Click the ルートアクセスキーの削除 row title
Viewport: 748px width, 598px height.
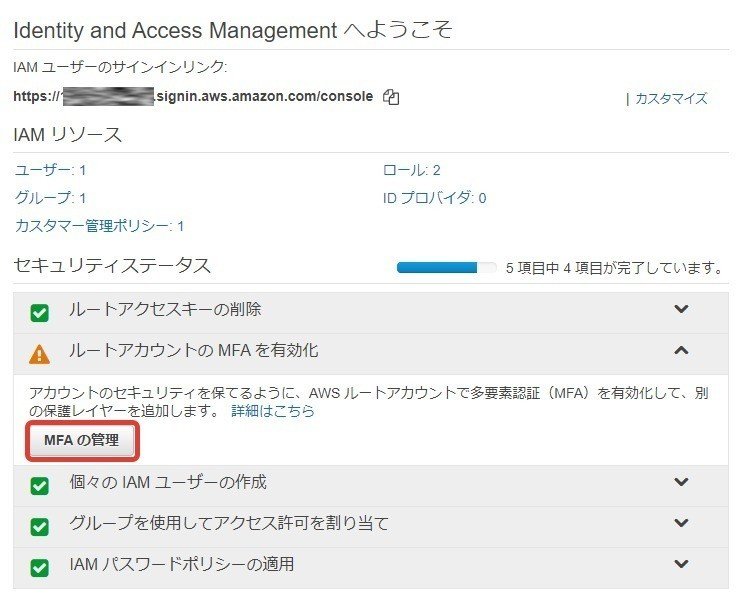(x=165, y=309)
